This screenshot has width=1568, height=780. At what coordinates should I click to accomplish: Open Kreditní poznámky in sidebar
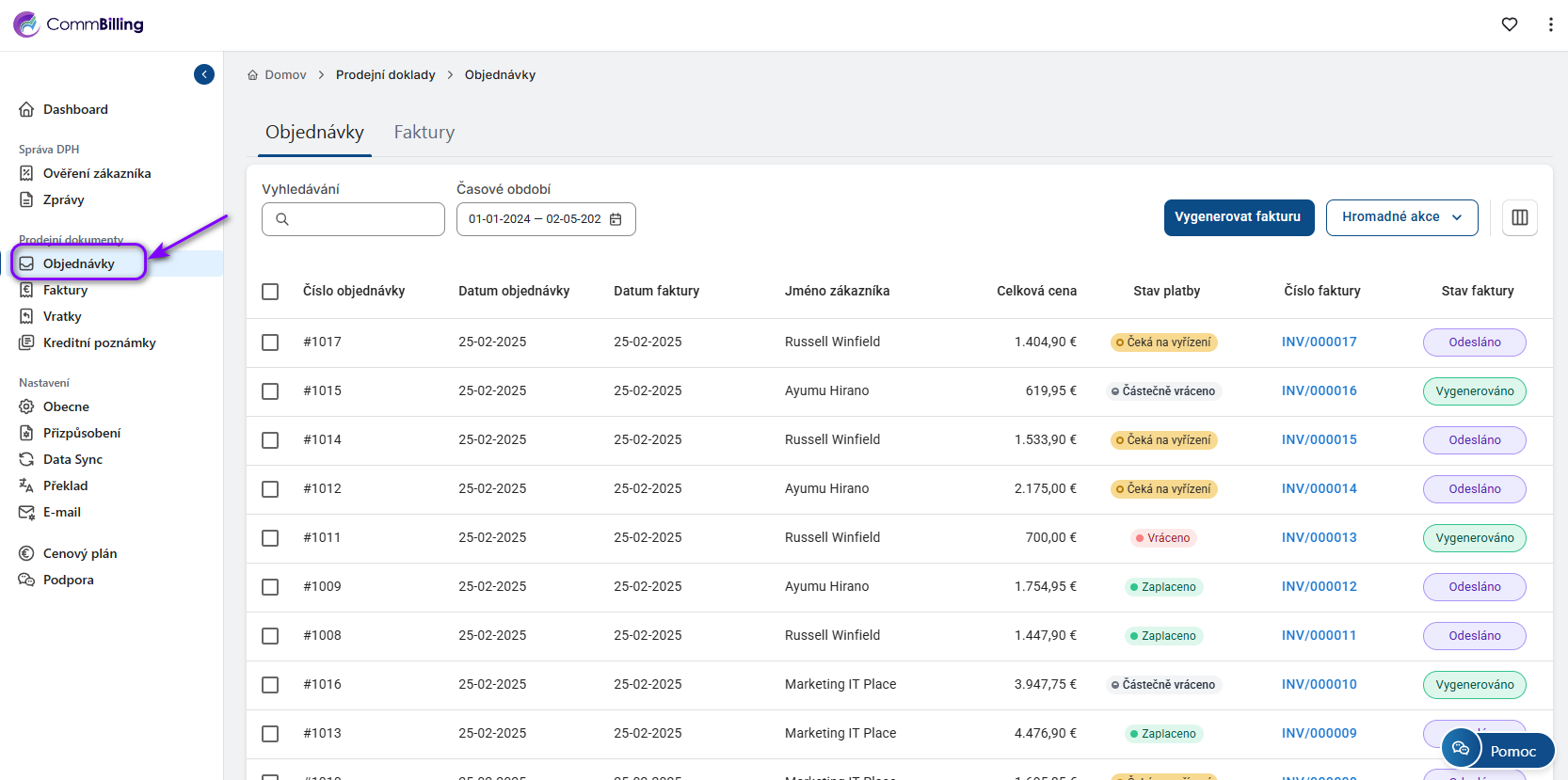point(99,342)
